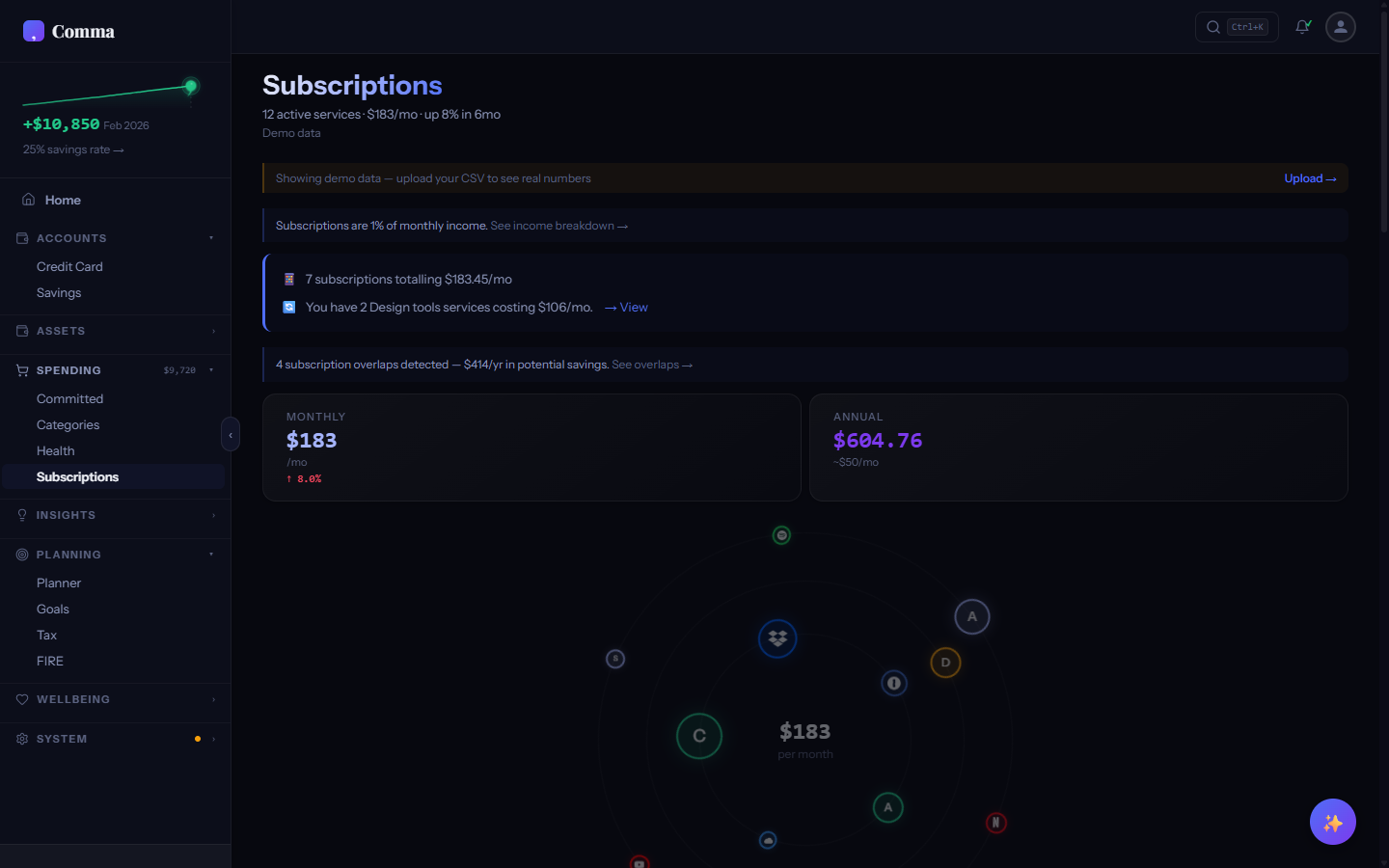The width and height of the screenshot is (1389, 868).
Task: Click the large green "C" subscription bubble
Action: (698, 736)
